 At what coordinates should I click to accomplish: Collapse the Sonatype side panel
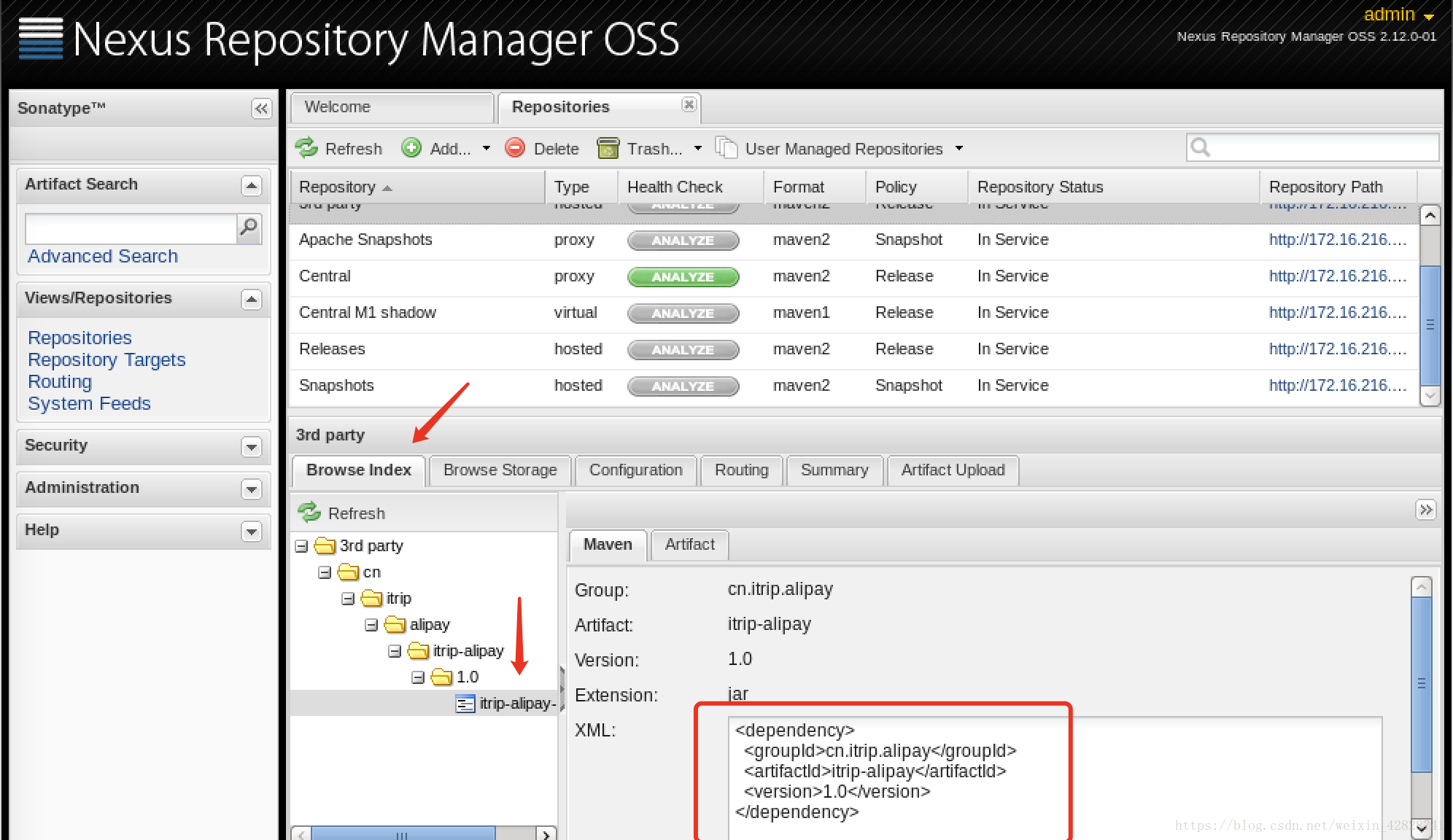261,109
